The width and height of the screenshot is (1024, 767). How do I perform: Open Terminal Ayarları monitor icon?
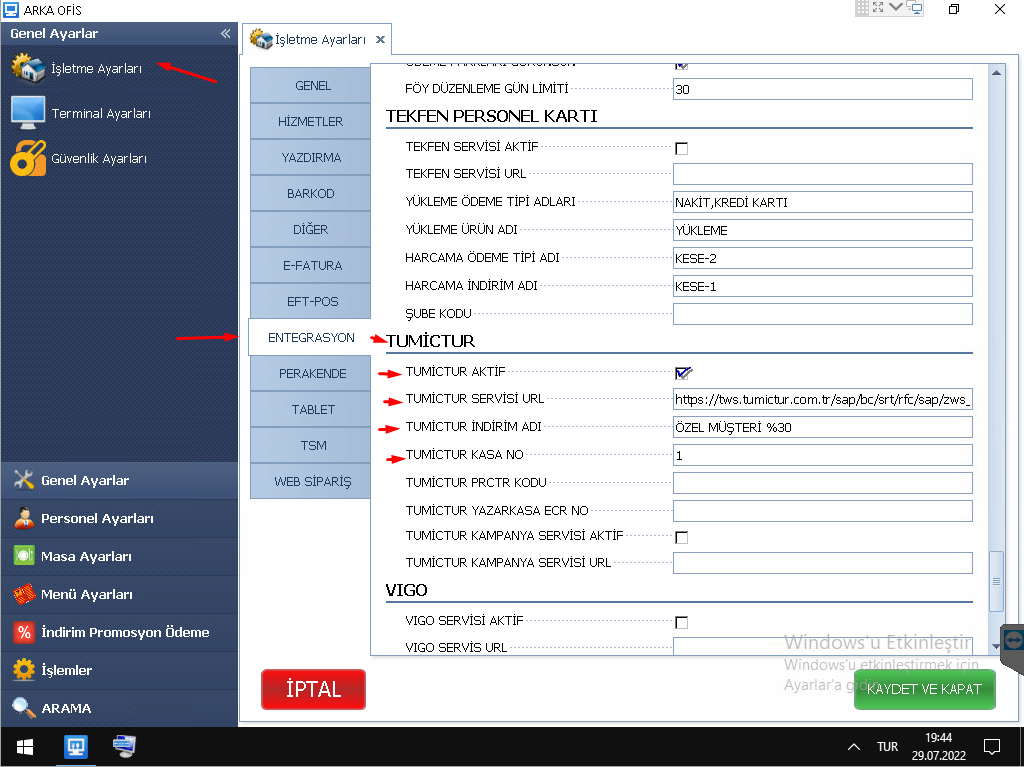tap(27, 112)
